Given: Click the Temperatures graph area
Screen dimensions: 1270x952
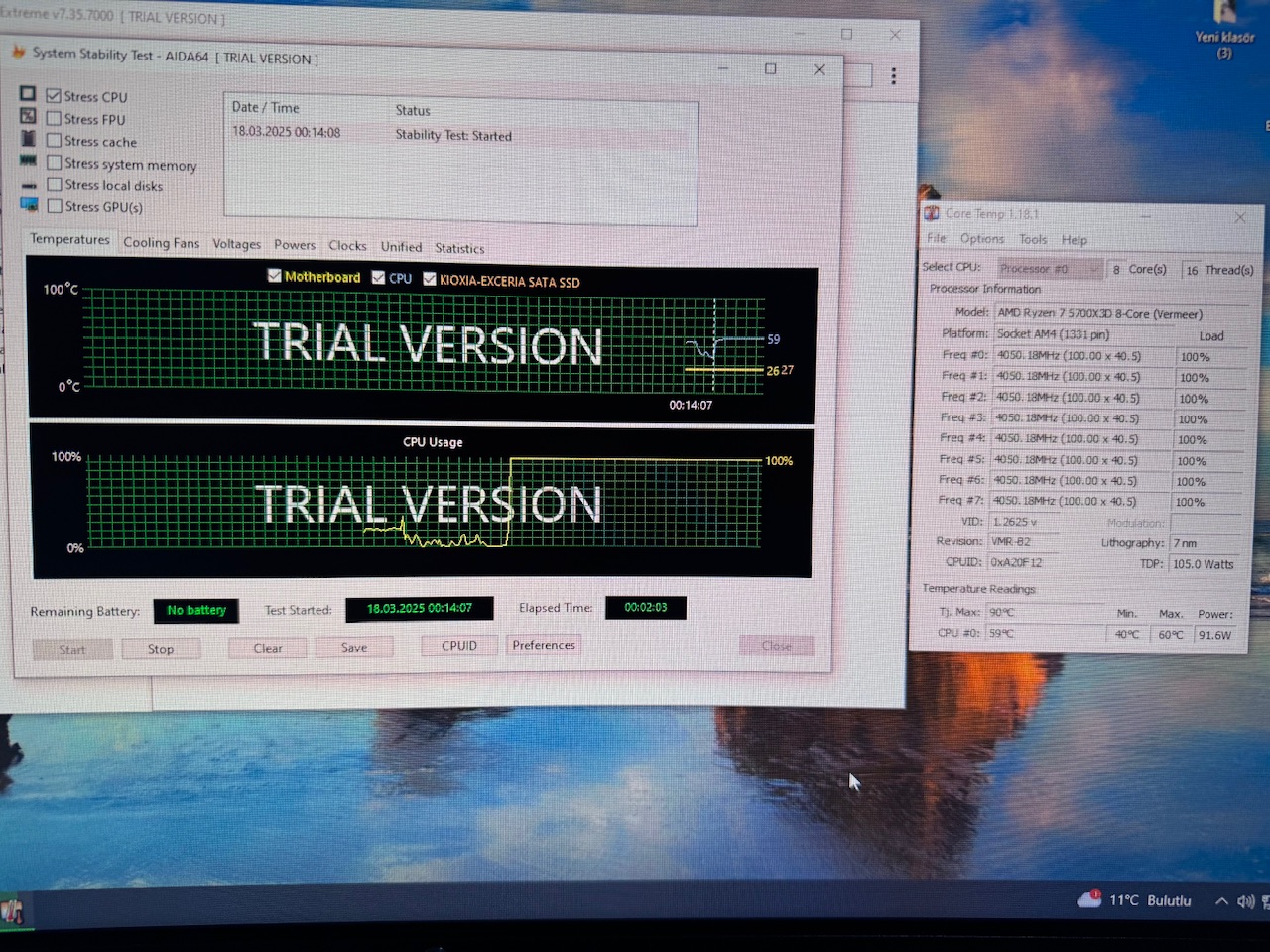Looking at the screenshot, I should tap(421, 340).
